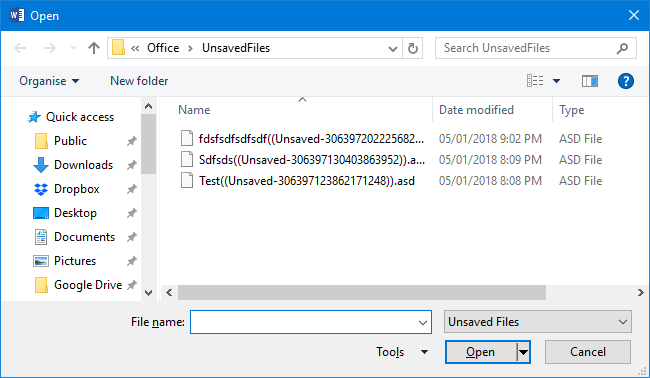Click the pin icon beside Desktop
Image resolution: width=650 pixels, height=378 pixels.
coord(131,213)
